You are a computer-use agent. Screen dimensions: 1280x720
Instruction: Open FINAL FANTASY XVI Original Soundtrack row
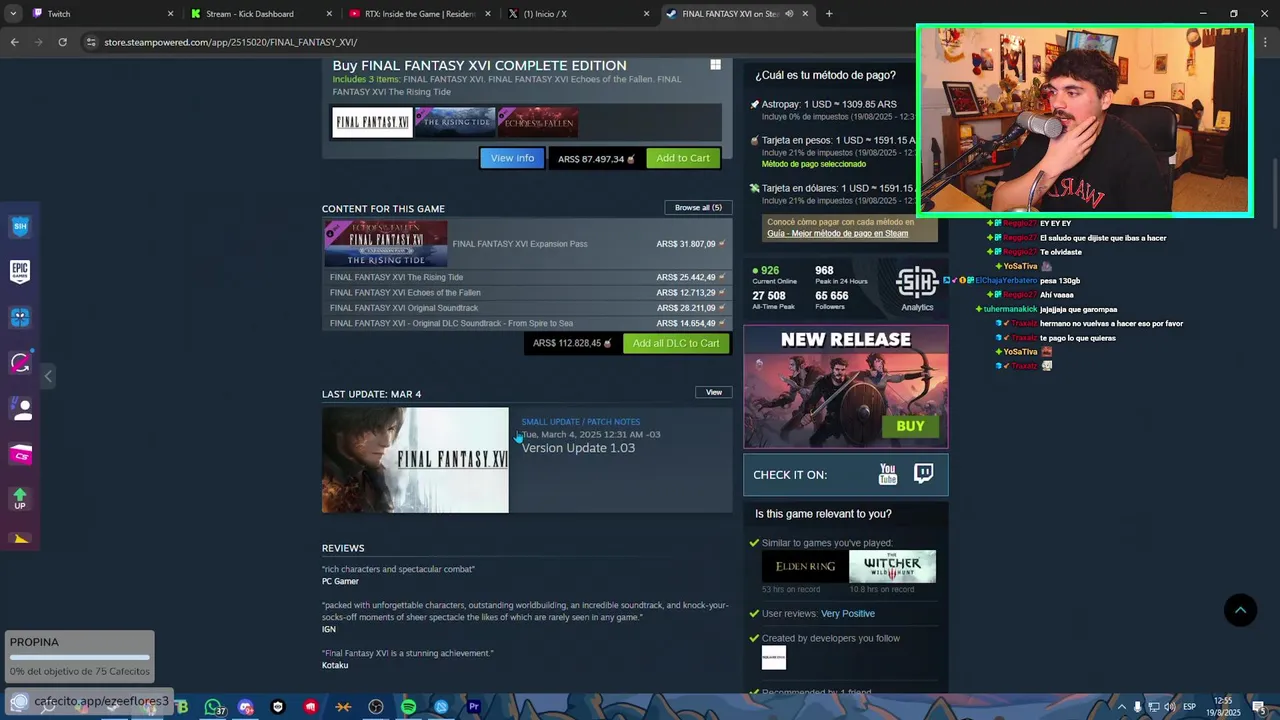click(x=527, y=308)
